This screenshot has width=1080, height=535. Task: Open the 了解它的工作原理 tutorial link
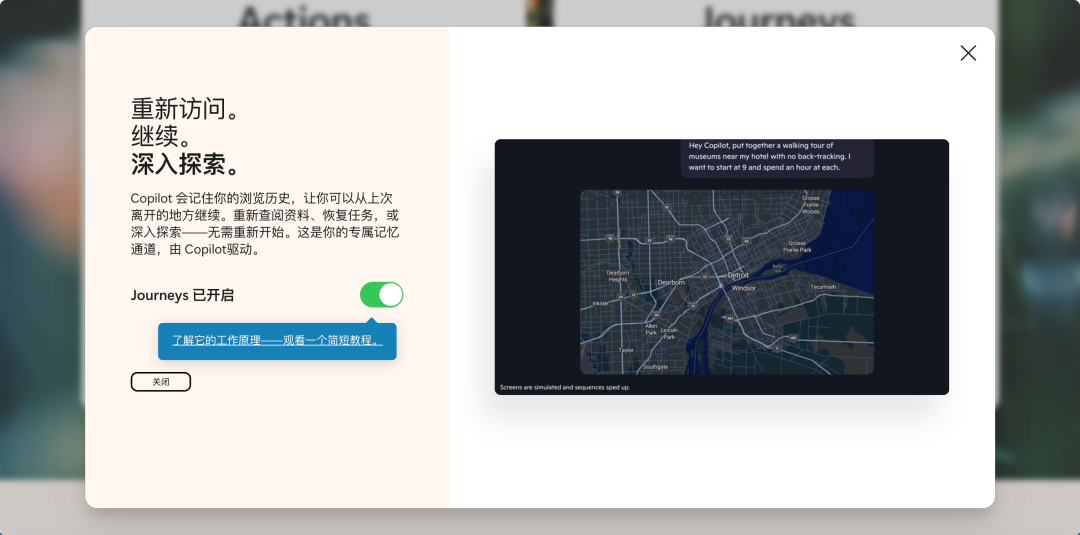(276, 340)
